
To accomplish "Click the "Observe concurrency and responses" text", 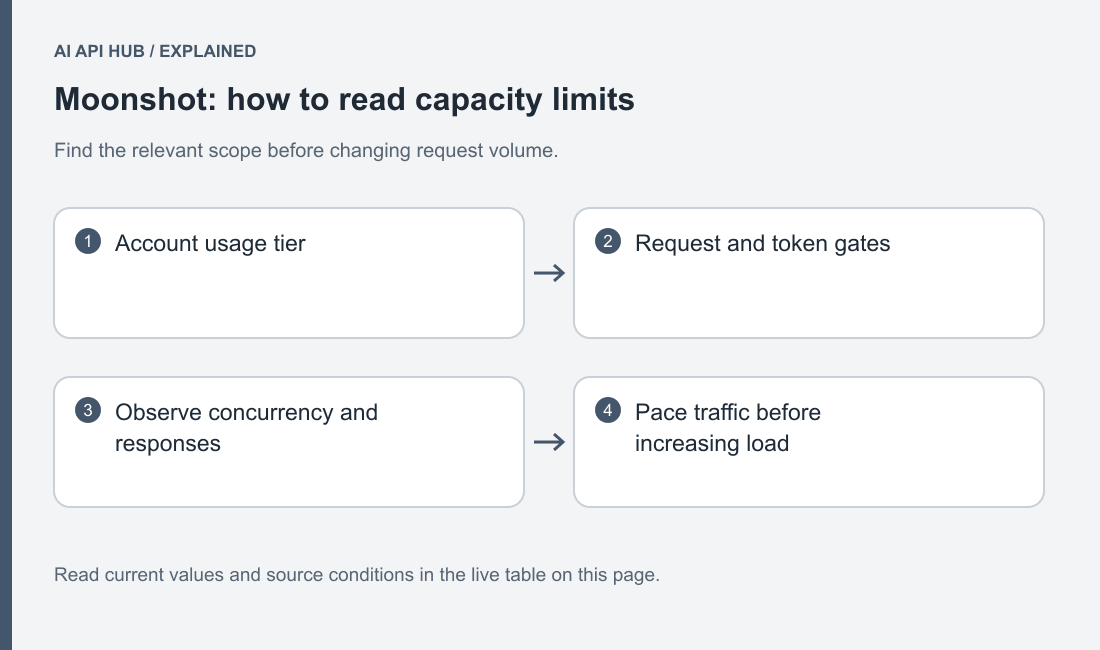I will (246, 428).
